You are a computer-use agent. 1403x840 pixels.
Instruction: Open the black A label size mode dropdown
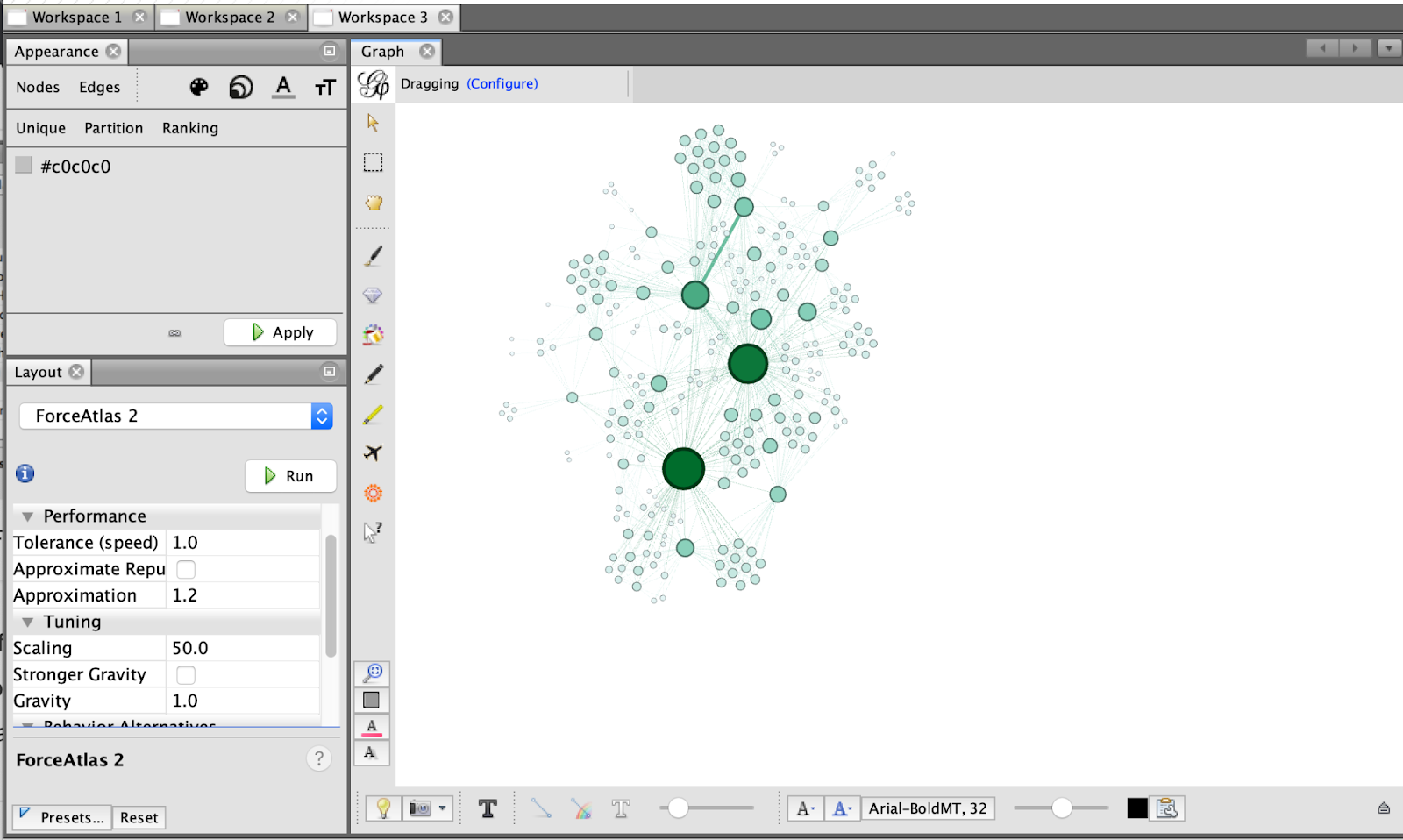coord(804,808)
